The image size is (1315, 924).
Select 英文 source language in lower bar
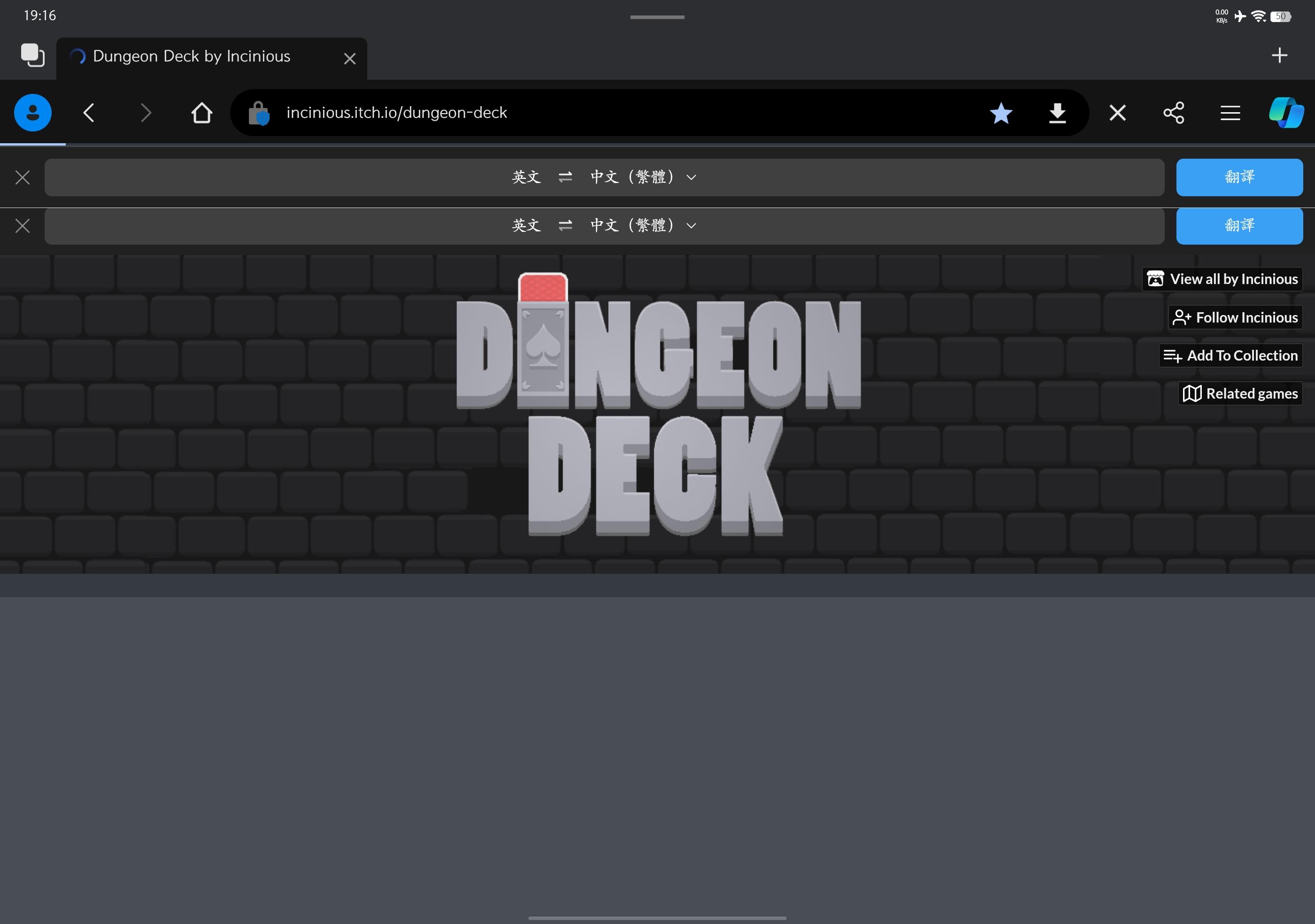(526, 225)
